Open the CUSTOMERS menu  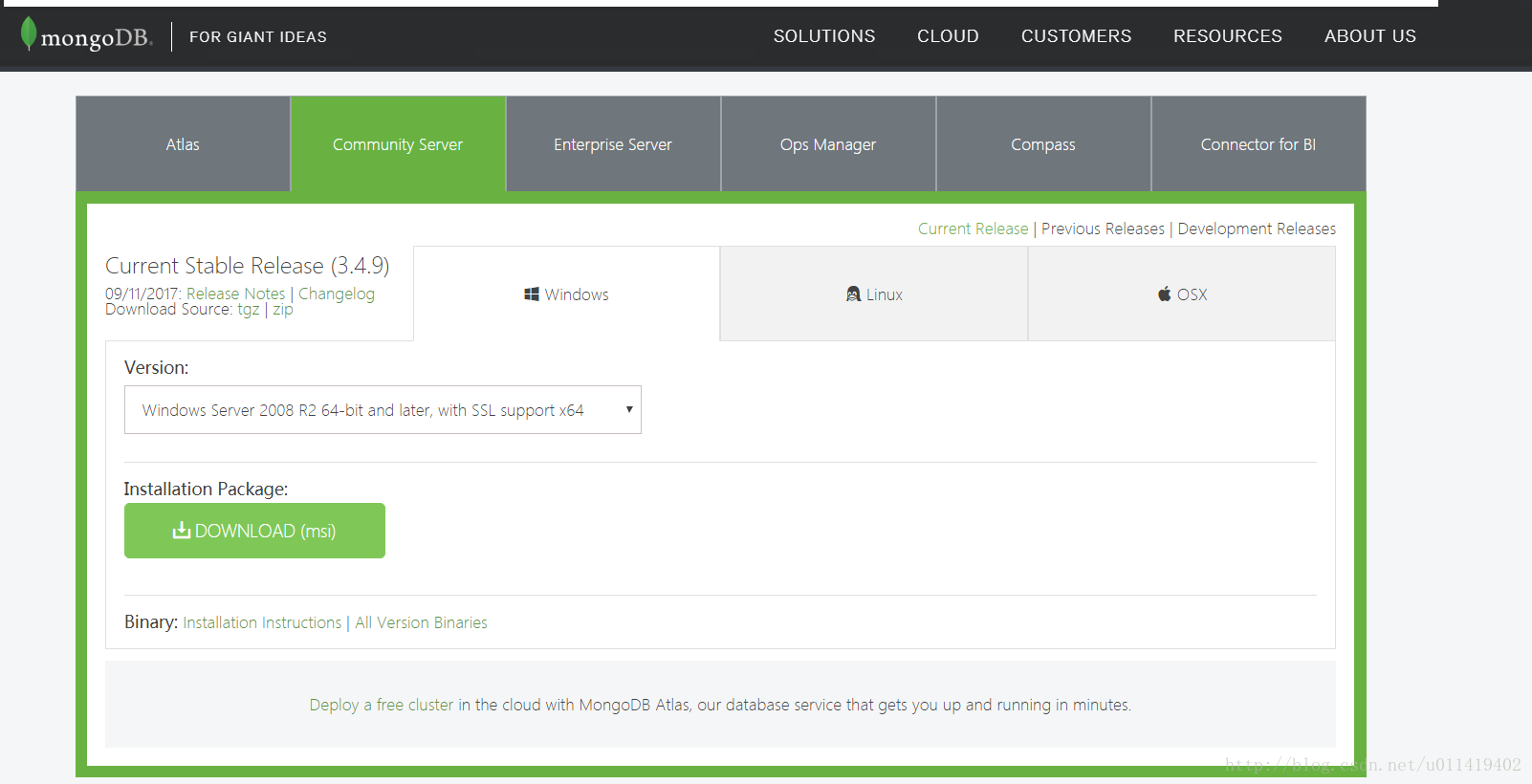point(1076,36)
